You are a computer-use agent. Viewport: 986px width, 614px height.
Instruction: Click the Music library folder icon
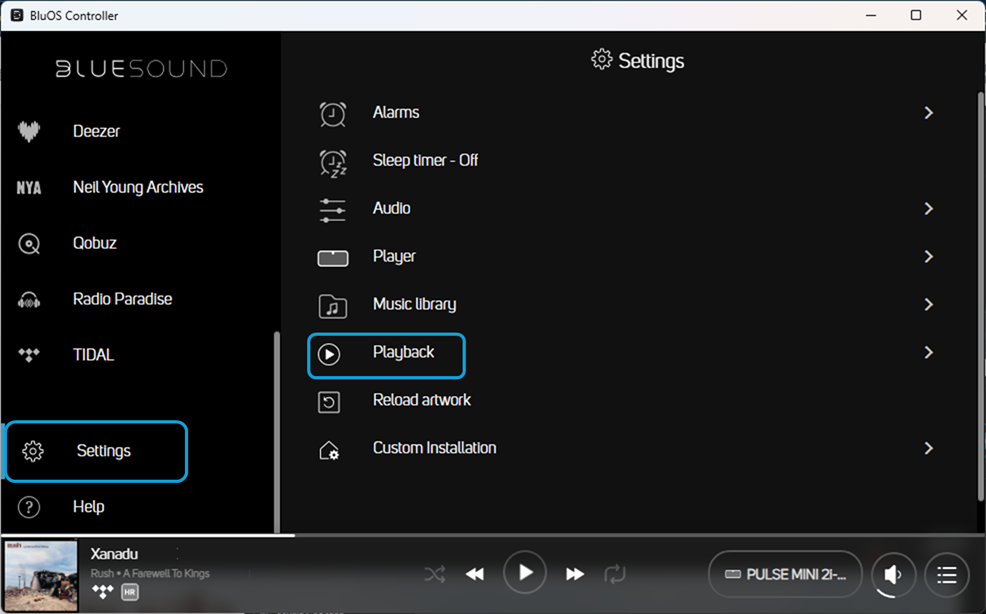coord(333,306)
